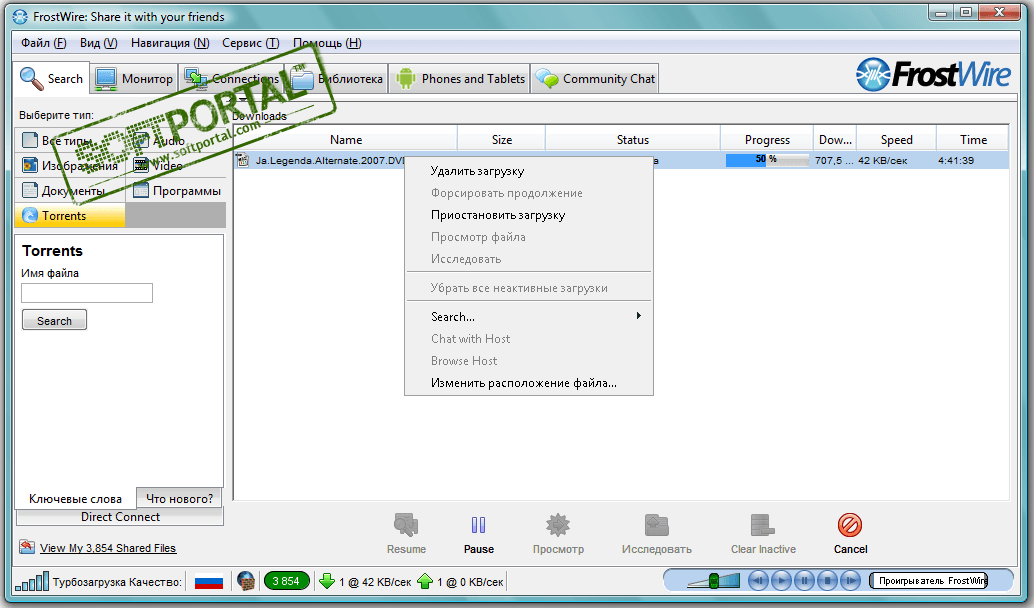Click the player pause button
Image resolution: width=1034 pixels, height=608 pixels.
tap(805, 581)
